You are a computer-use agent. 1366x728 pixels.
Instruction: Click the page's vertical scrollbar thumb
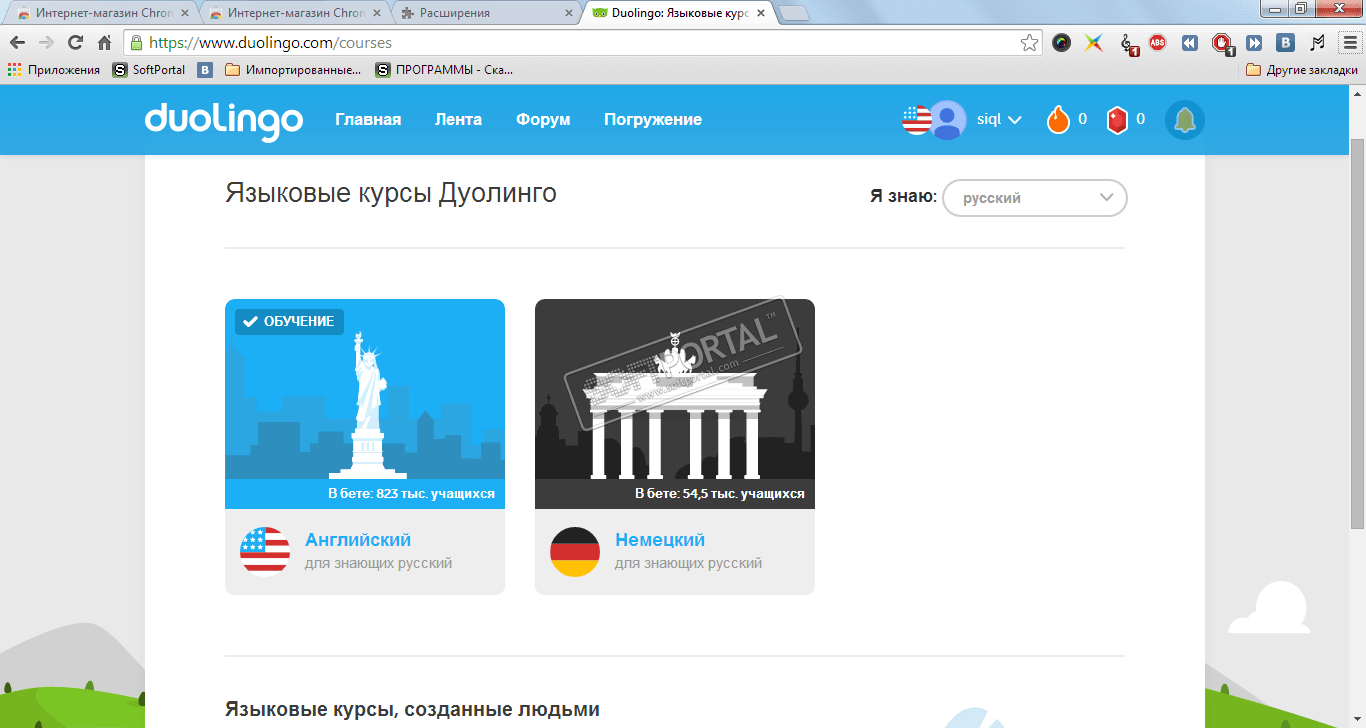coord(1357,333)
